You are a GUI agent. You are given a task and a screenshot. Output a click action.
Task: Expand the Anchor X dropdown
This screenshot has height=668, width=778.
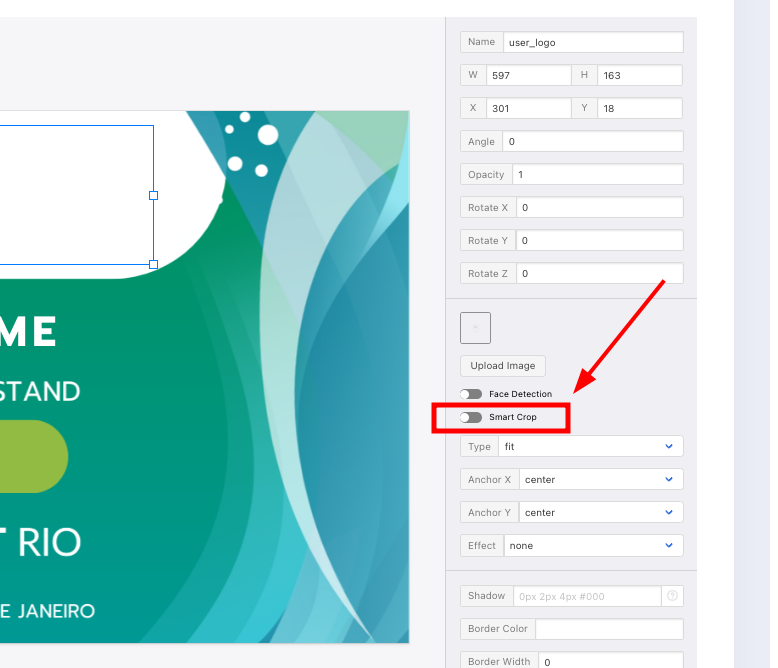pyautogui.click(x=600, y=479)
